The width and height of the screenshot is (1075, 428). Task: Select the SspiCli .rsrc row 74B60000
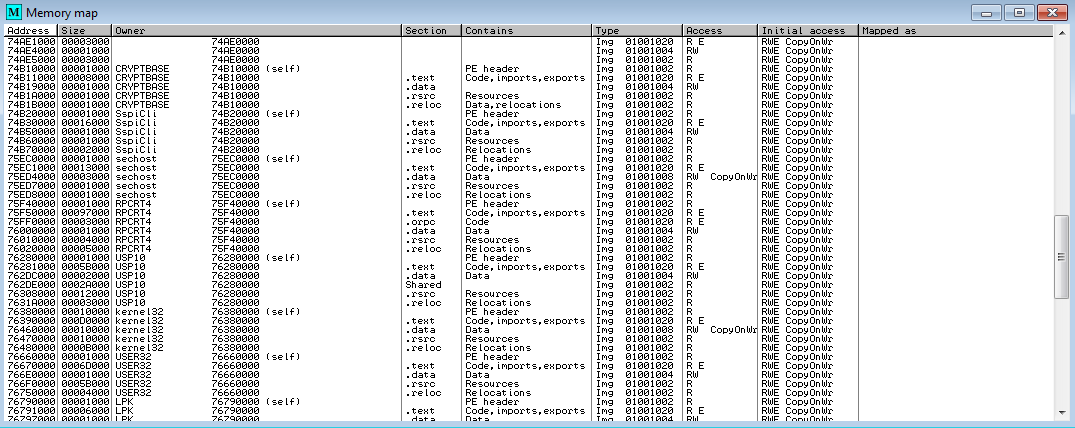pyautogui.click(x=529, y=141)
